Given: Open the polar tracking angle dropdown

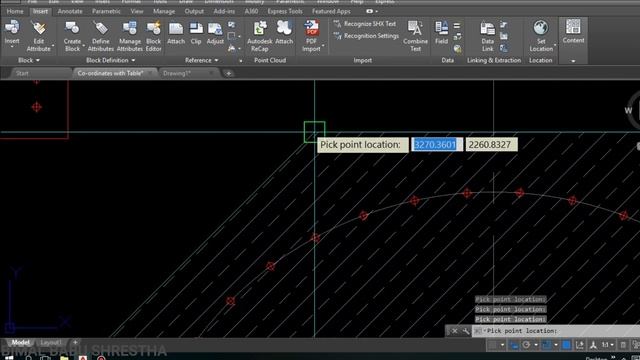Looking at the screenshot, I should click(536, 345).
